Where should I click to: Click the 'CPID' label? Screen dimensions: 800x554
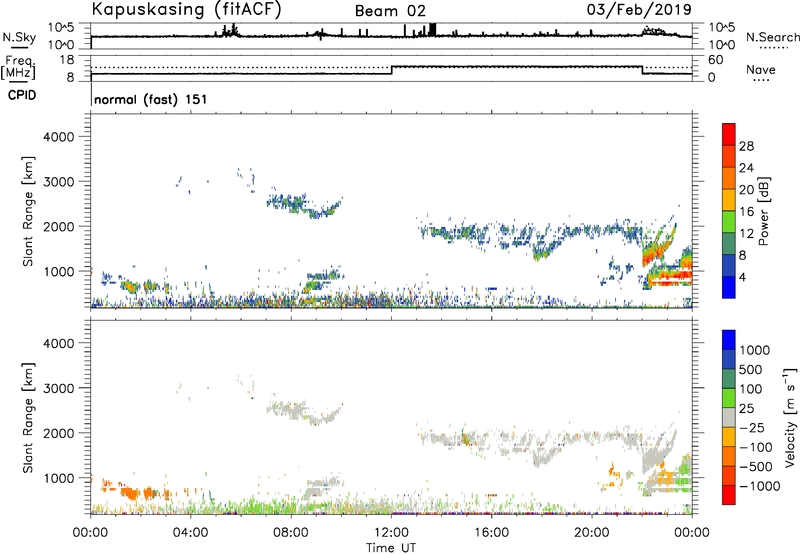coord(22,95)
